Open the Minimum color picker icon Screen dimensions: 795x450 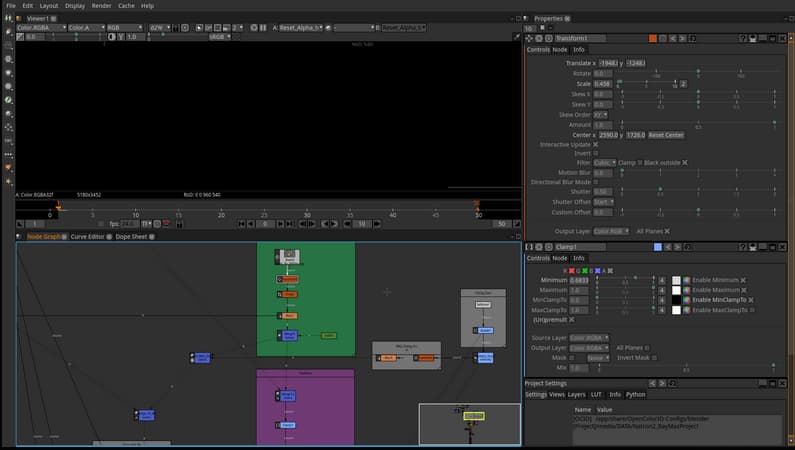point(685,280)
